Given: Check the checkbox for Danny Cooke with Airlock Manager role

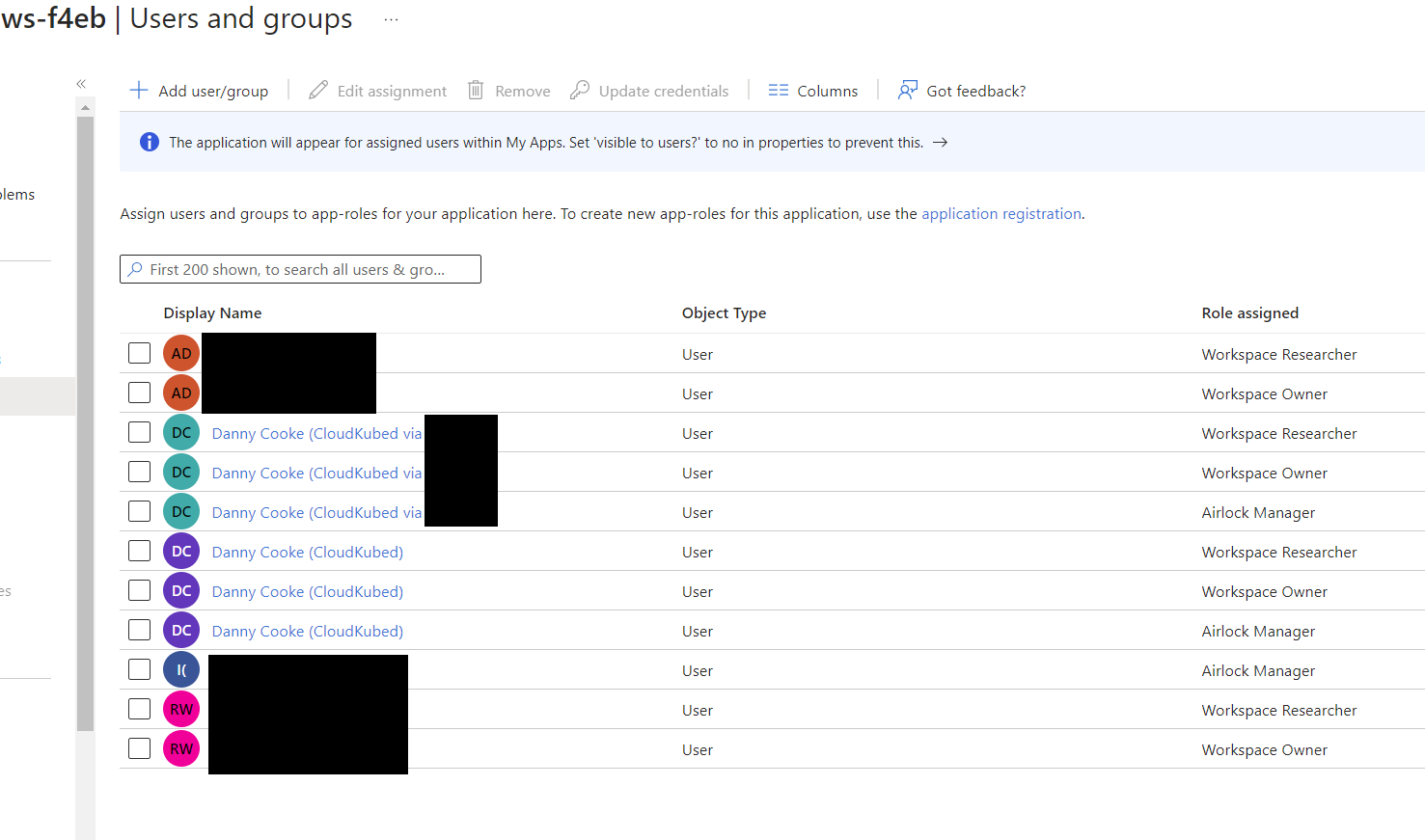Looking at the screenshot, I should [x=139, y=630].
